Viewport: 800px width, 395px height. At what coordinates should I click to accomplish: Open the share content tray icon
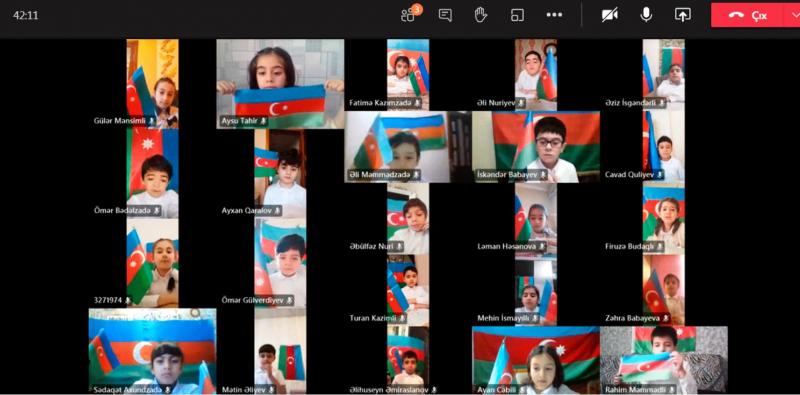pyautogui.click(x=682, y=15)
